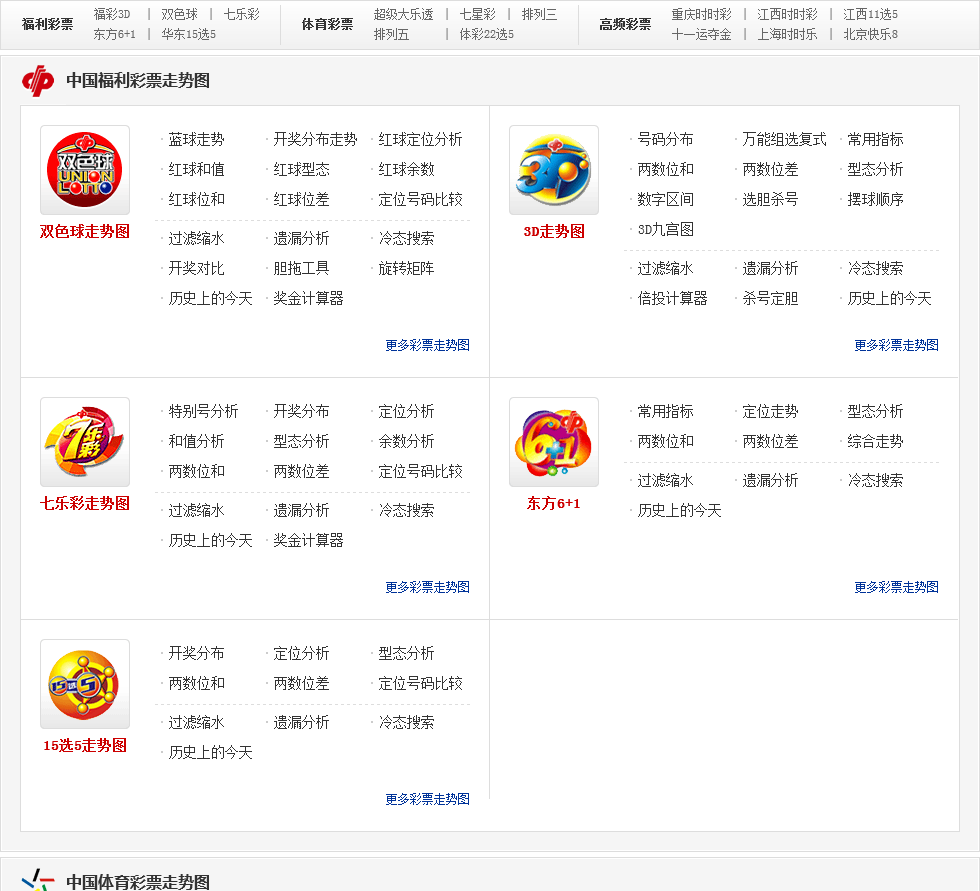This screenshot has height=891, width=980.
Task: Open 旋转矩阵 link
Action: [x=406, y=268]
